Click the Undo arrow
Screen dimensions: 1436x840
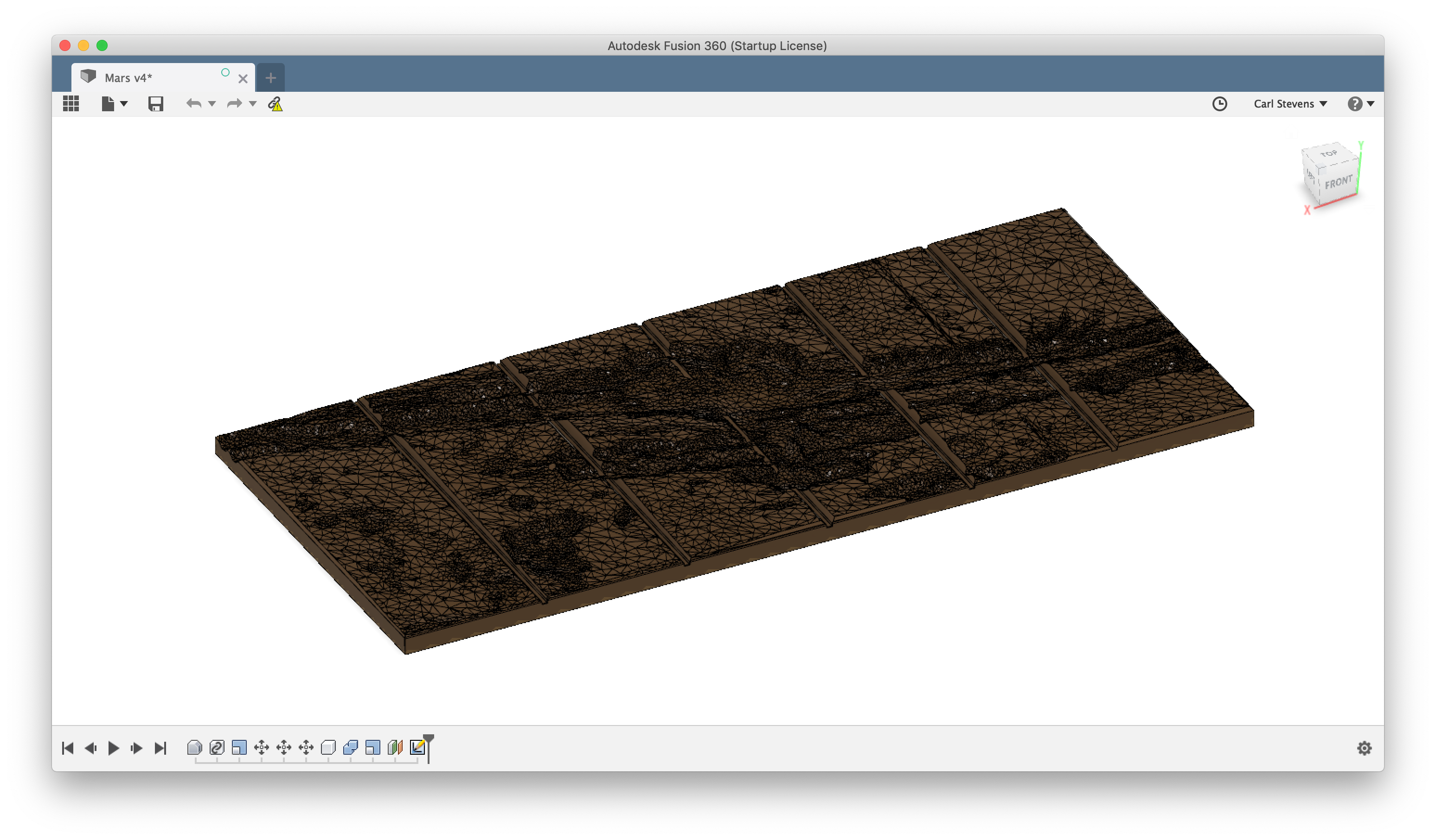194,104
